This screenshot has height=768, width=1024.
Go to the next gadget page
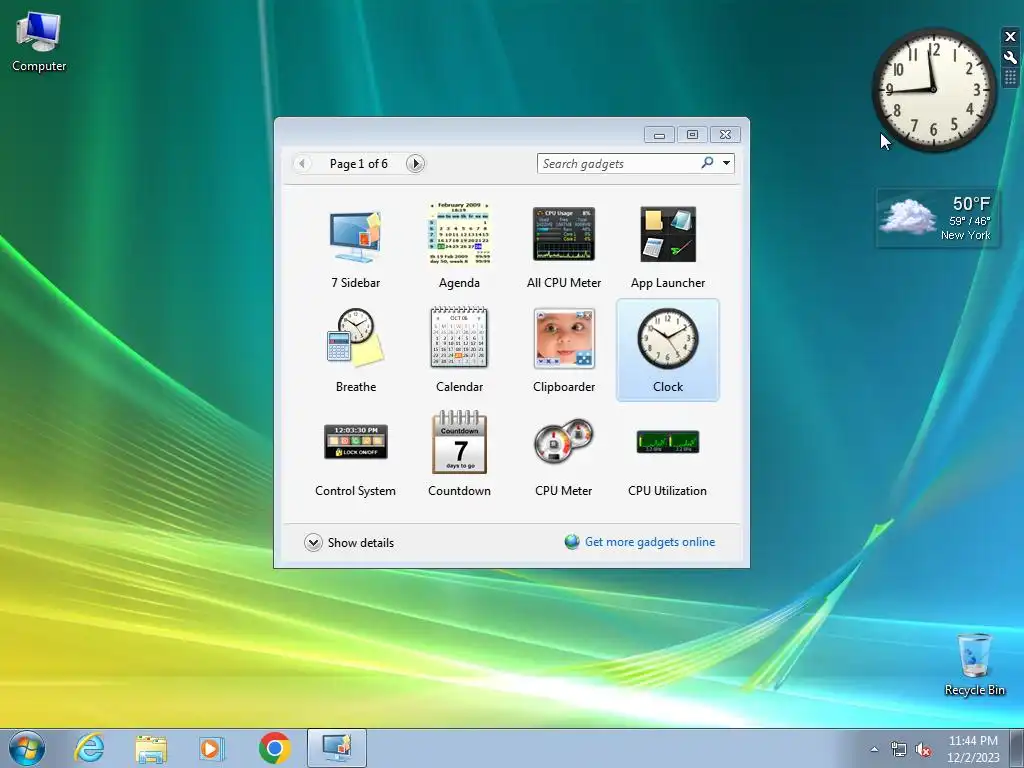coord(415,163)
